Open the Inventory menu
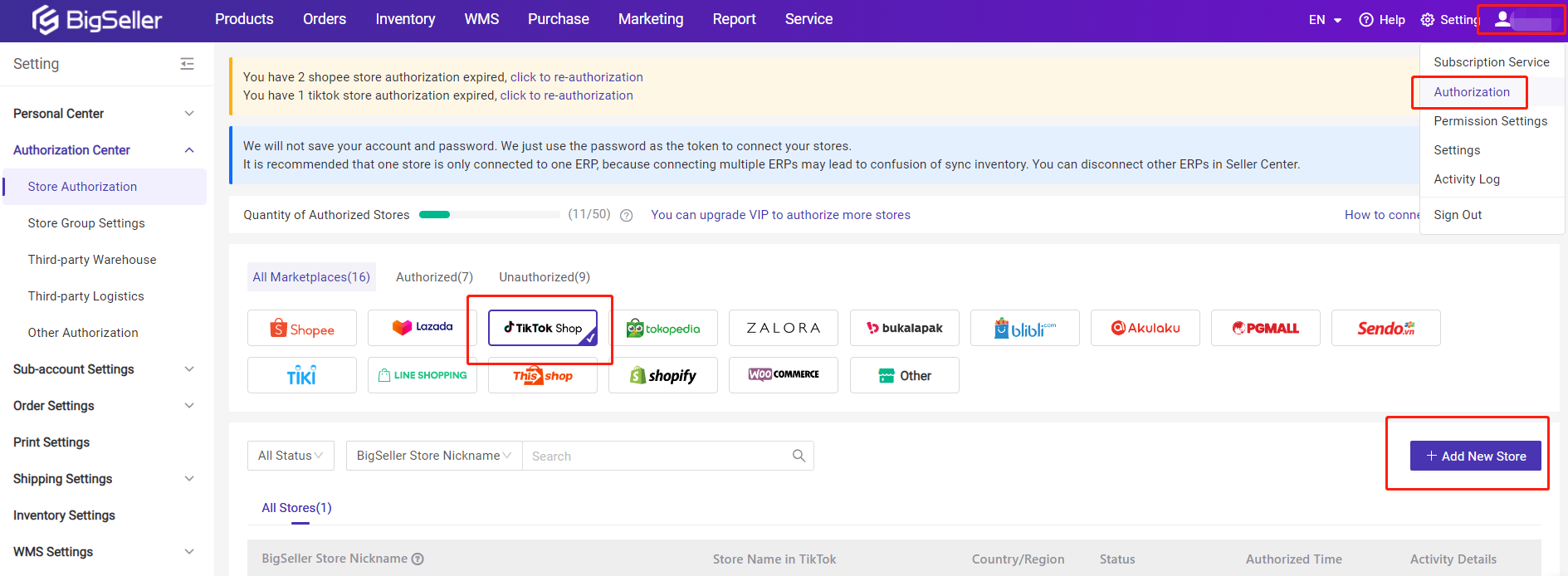Screen dimensions: 1568x576 [405, 19]
